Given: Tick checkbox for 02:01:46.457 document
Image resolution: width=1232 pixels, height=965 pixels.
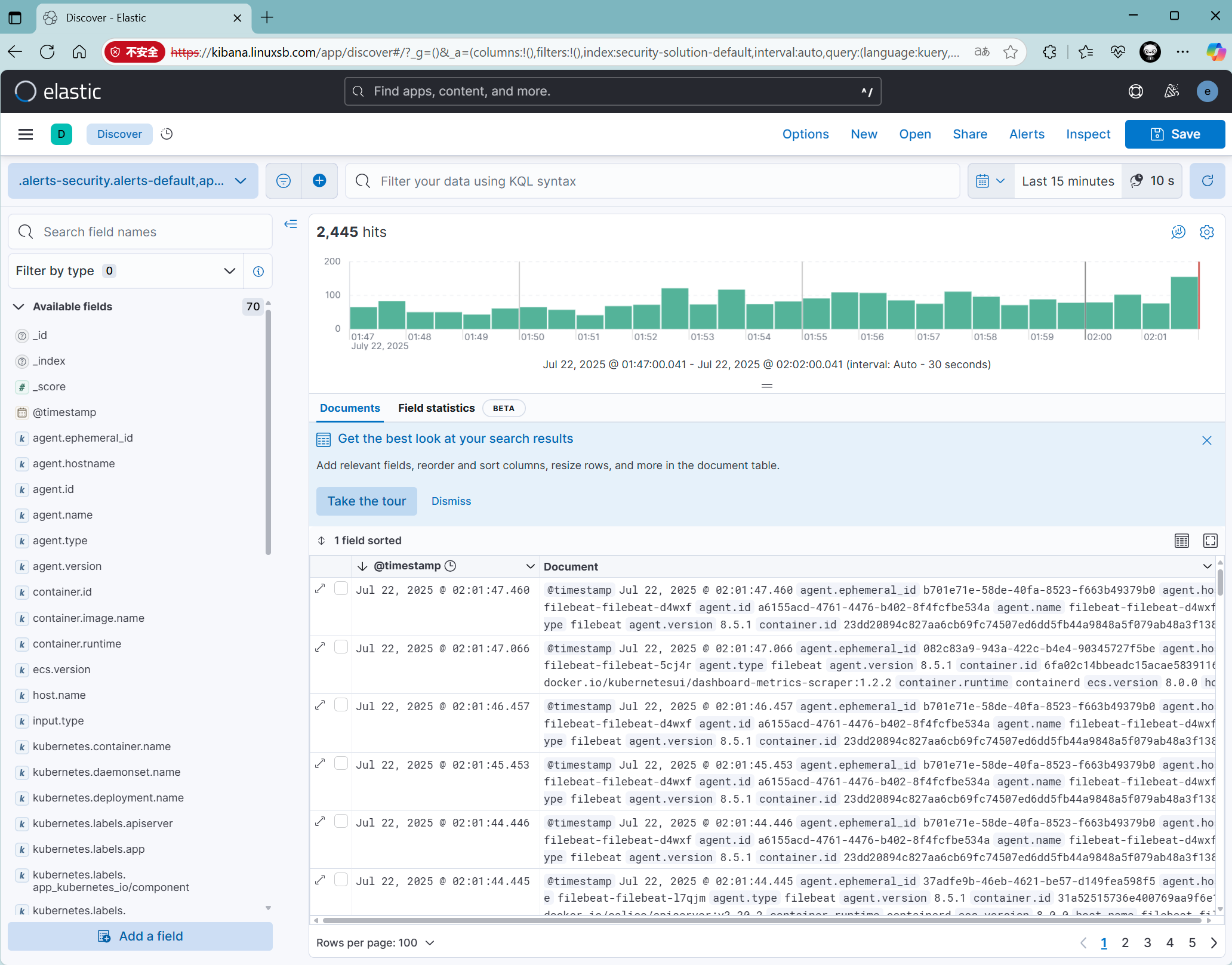Looking at the screenshot, I should click(341, 705).
